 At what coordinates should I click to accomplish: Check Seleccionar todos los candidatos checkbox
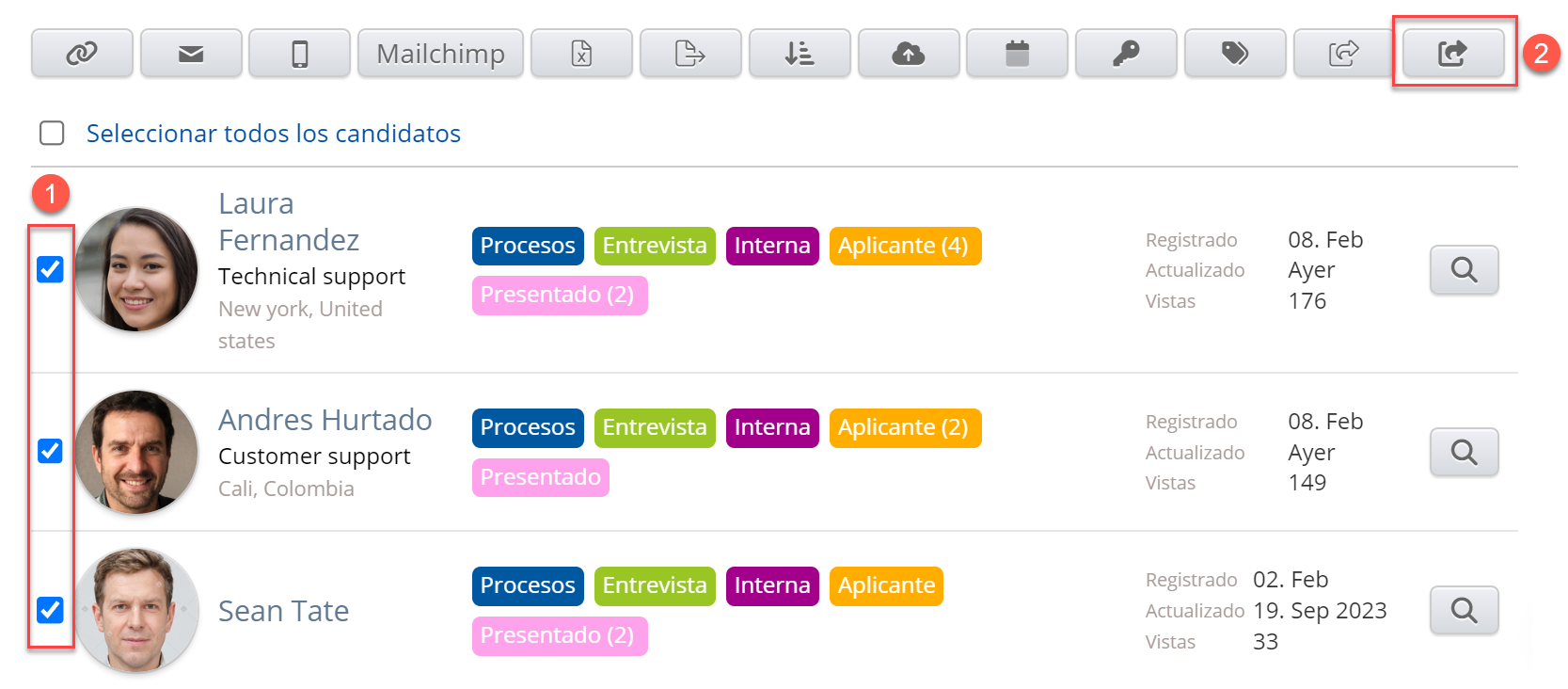(x=52, y=134)
